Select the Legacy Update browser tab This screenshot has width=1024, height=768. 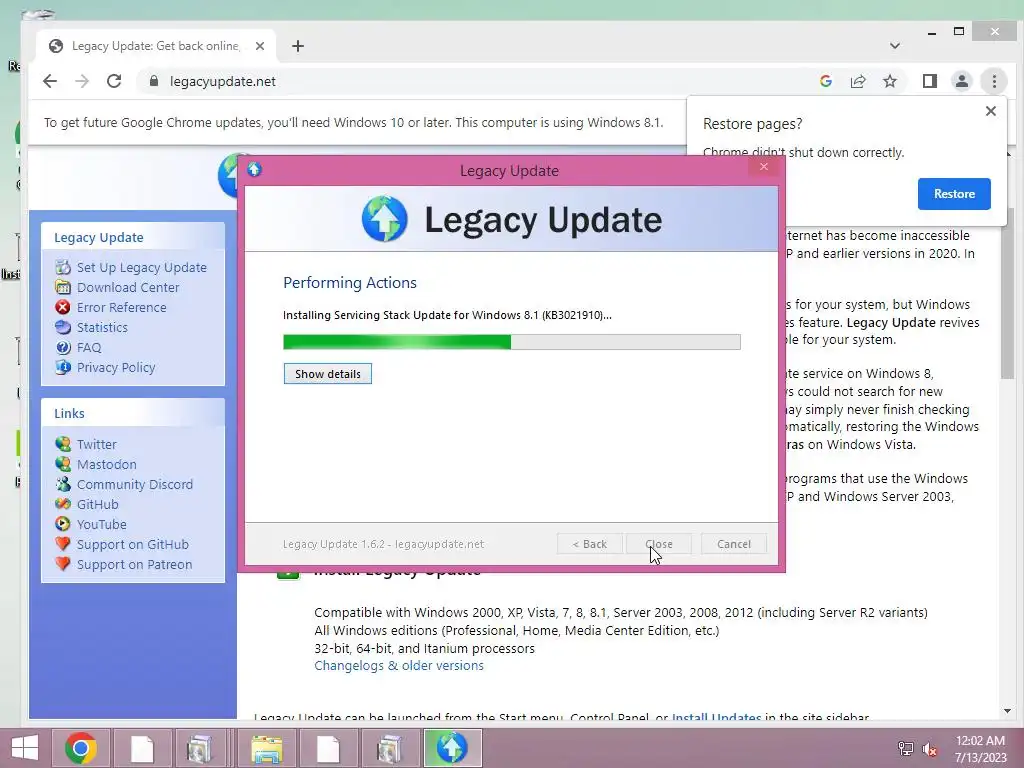click(157, 46)
